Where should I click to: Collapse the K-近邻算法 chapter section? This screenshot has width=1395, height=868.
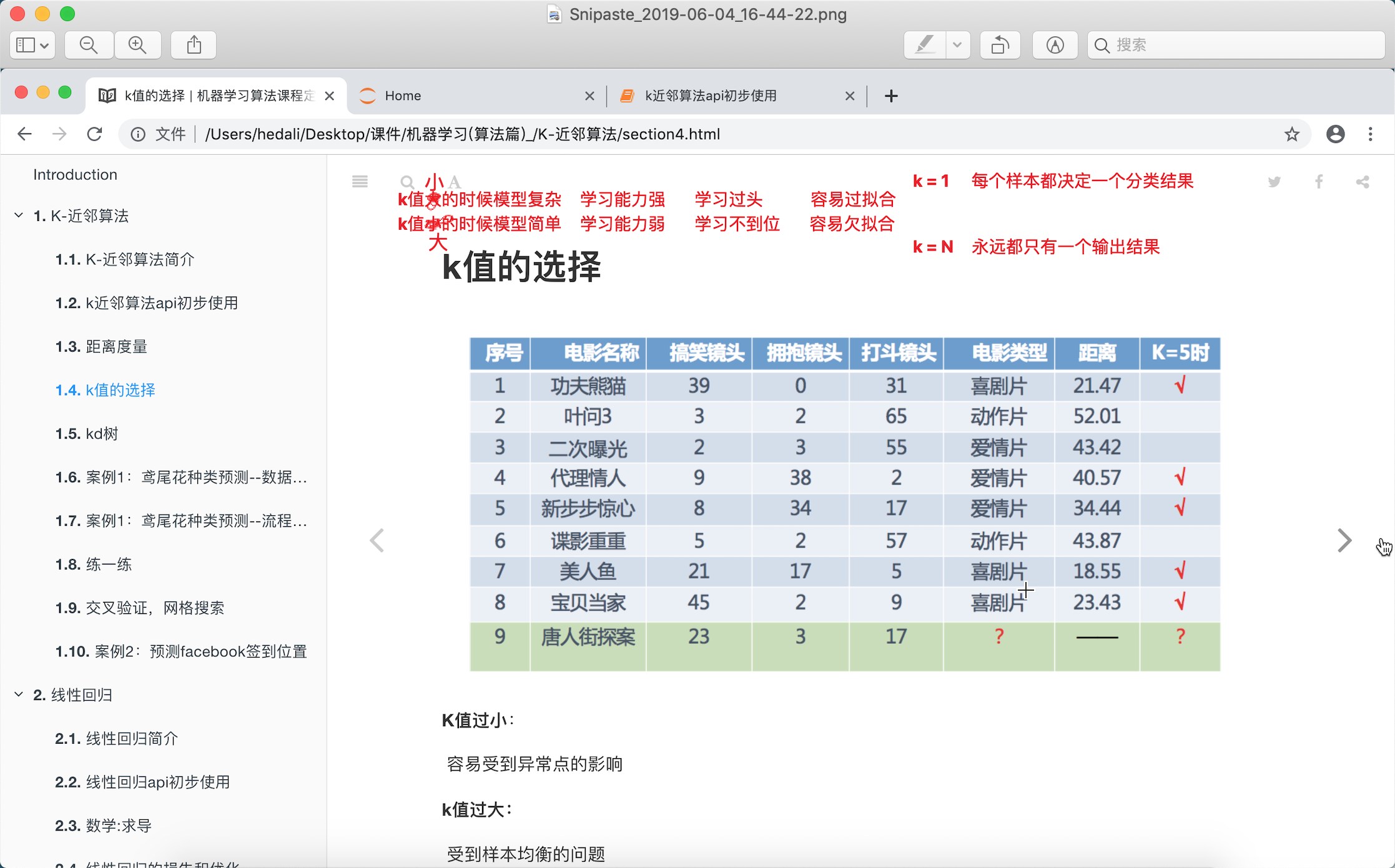pyautogui.click(x=19, y=215)
